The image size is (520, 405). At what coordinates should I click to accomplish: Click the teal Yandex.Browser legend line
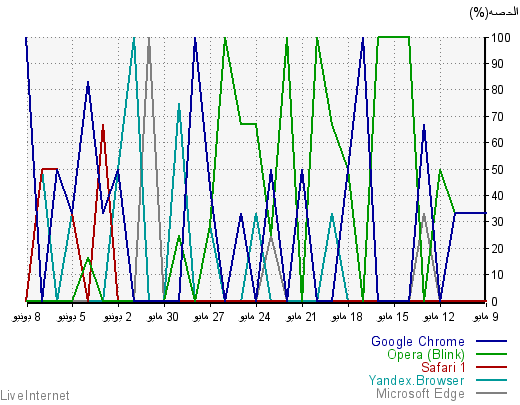(x=491, y=380)
